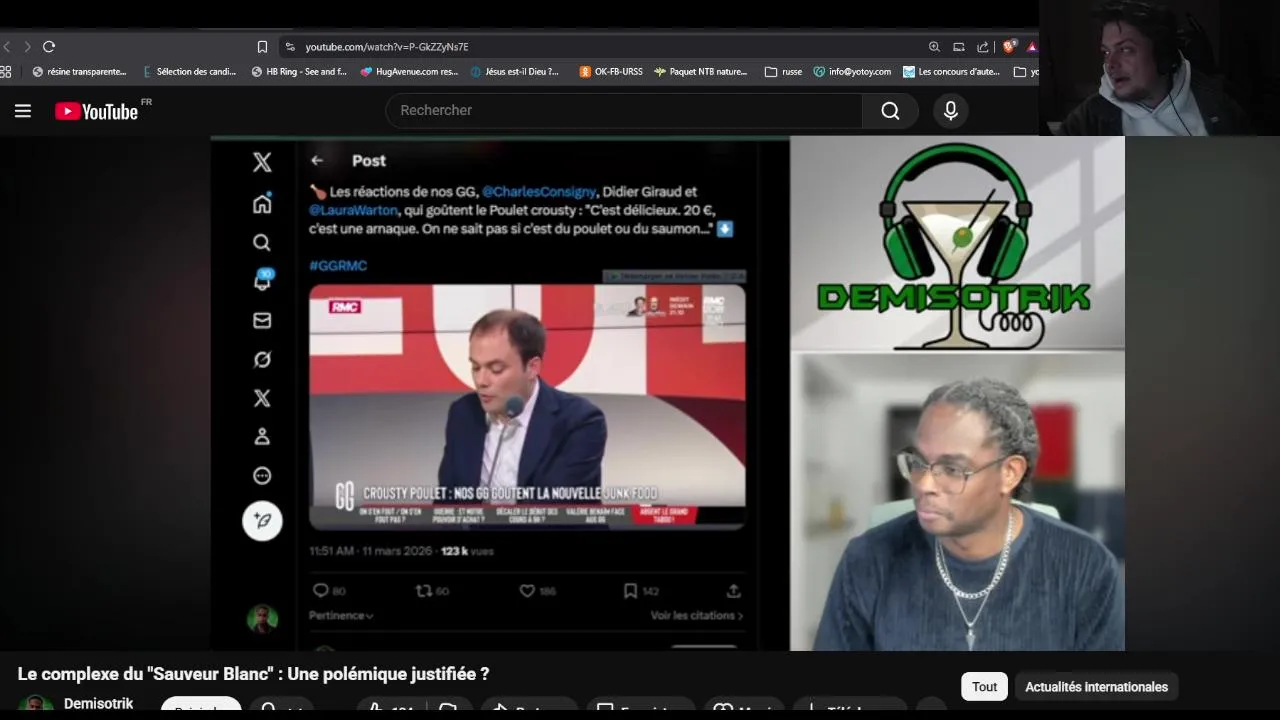Open the 'Les concours d'aute...' bookmark
Image resolution: width=1280 pixels, height=720 pixels.
[x=951, y=72]
